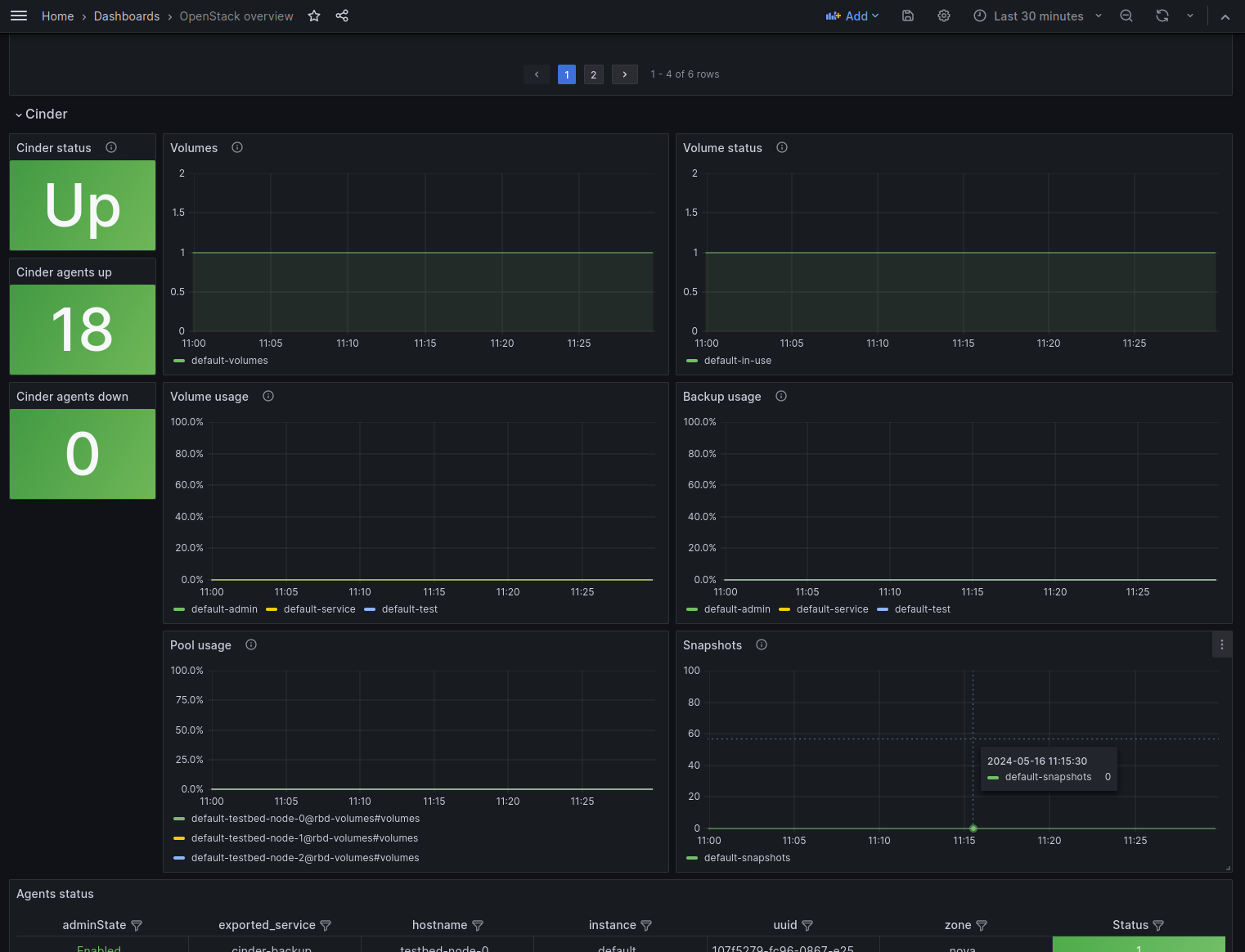The height and width of the screenshot is (952, 1245).
Task: Toggle default-testbed-node-1 series in Pool usage legend
Action: [x=304, y=838]
